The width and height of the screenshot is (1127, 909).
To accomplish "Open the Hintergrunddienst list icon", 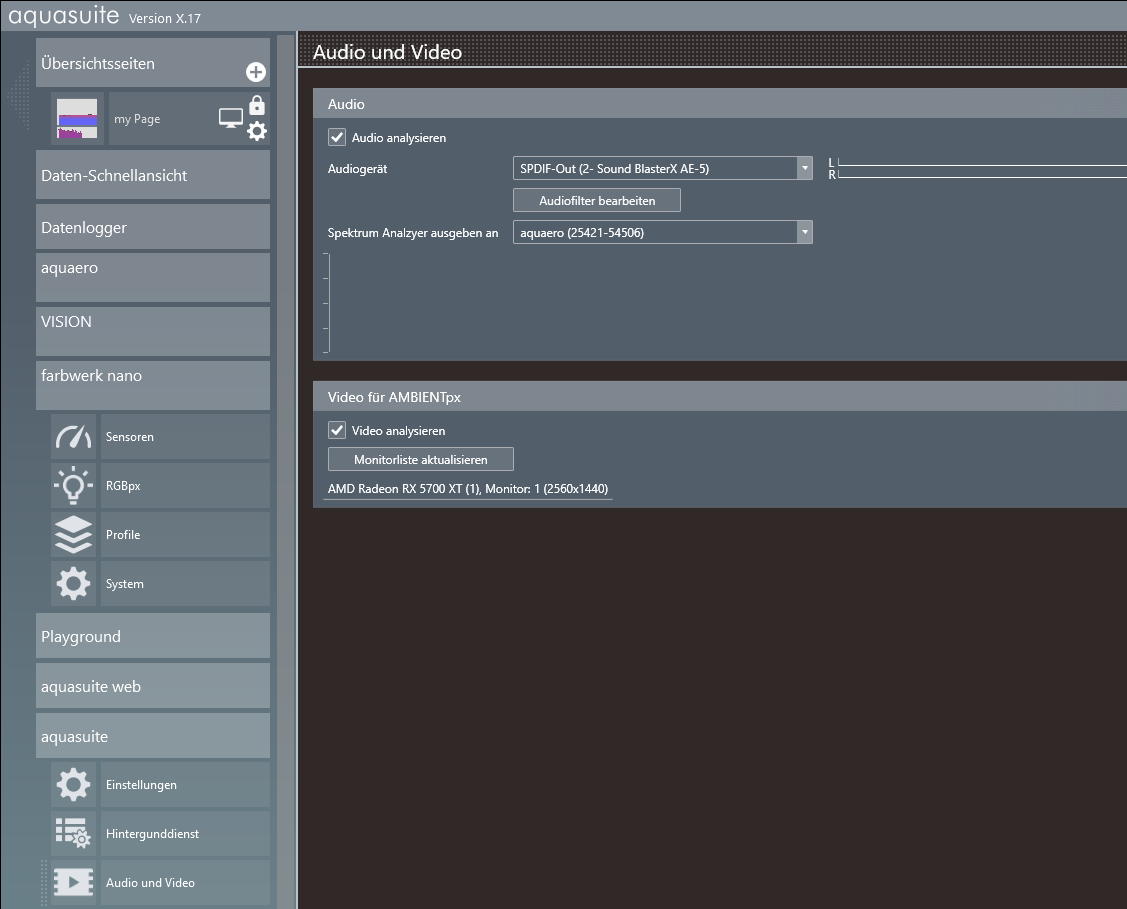I will (x=73, y=834).
